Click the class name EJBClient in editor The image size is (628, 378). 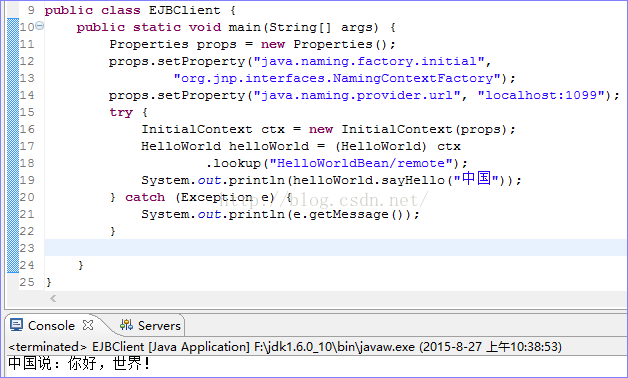[185, 10]
